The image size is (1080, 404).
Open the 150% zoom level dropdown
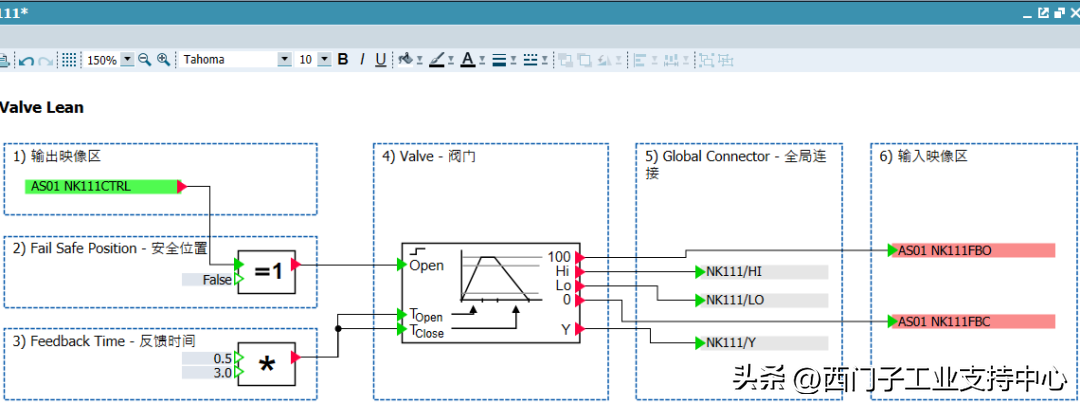click(127, 60)
